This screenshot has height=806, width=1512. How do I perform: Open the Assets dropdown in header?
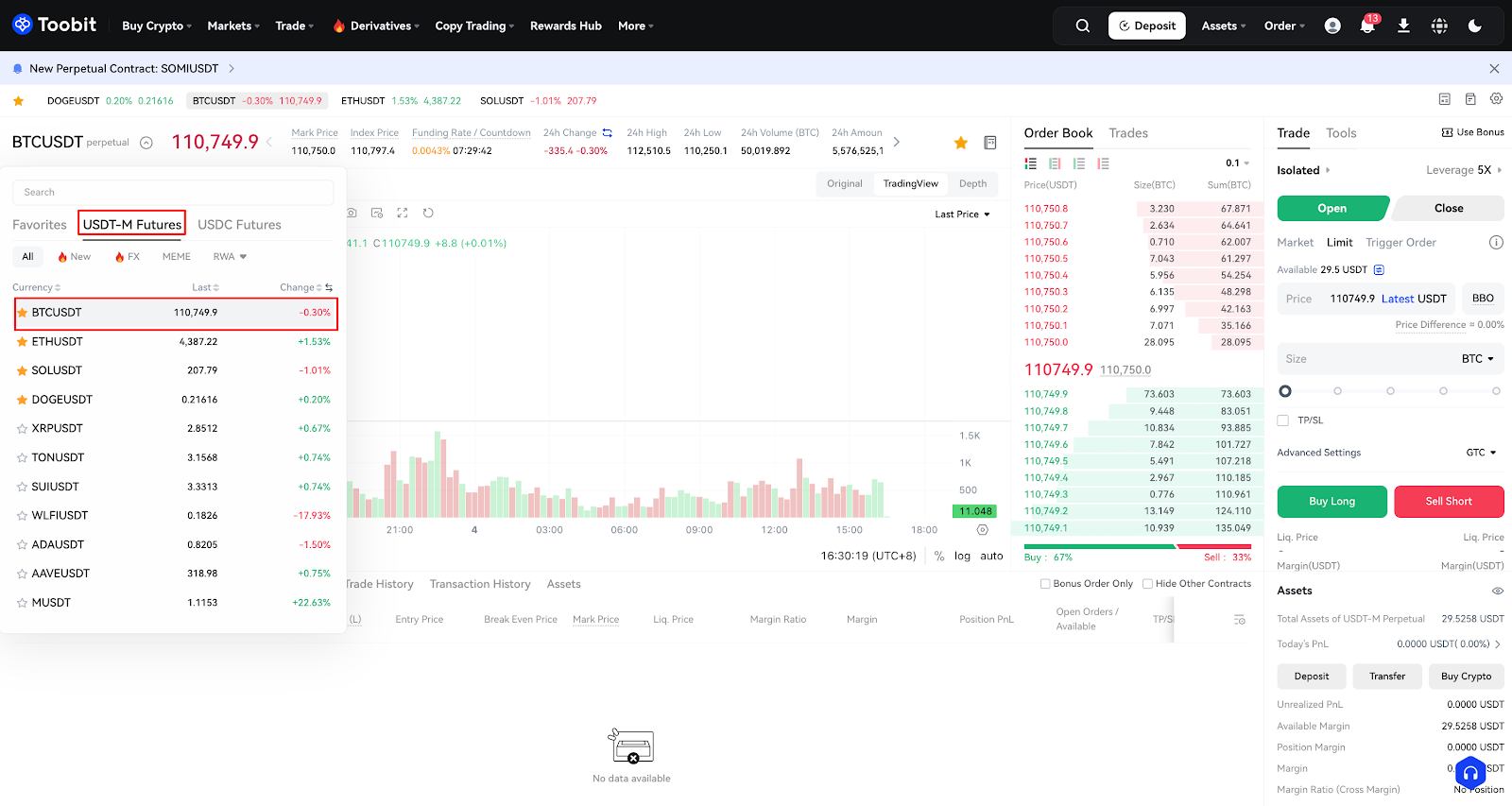tap(1224, 26)
